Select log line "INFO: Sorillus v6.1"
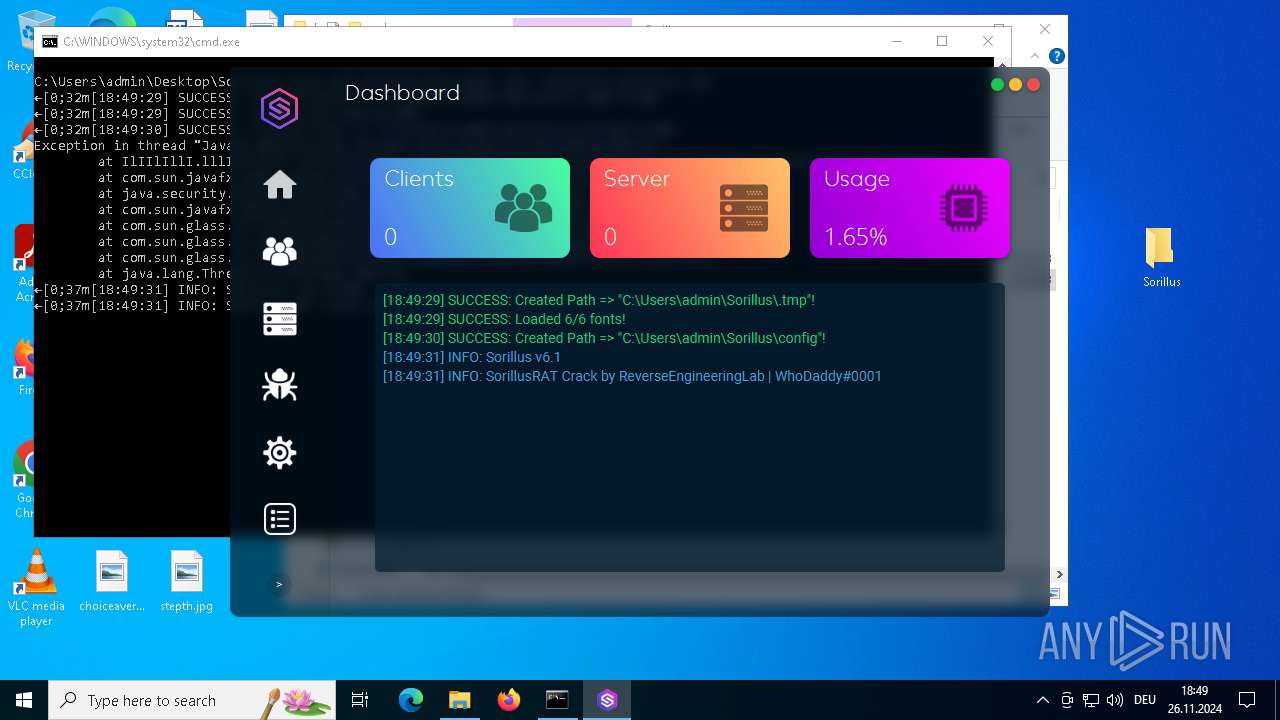Screen dimensions: 1280x720 click(x=472, y=357)
